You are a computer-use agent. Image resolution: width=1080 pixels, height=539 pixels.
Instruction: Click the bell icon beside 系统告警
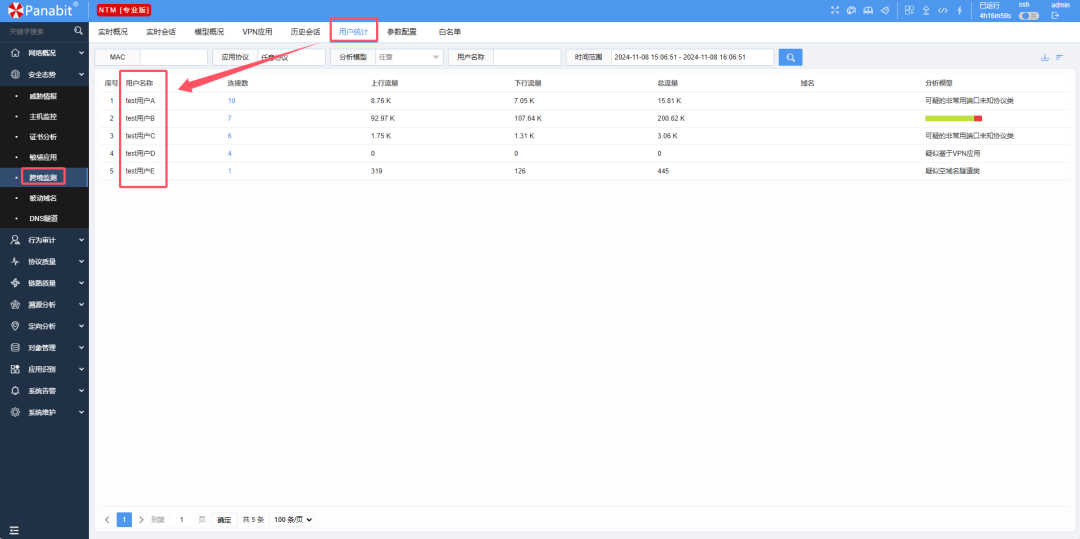tap(15, 390)
